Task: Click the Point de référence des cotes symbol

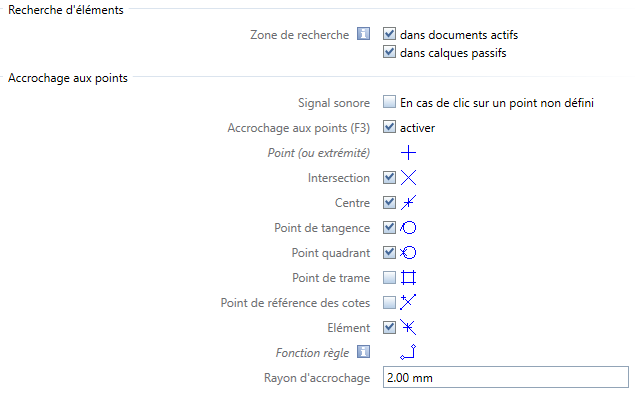Action: click(x=408, y=303)
